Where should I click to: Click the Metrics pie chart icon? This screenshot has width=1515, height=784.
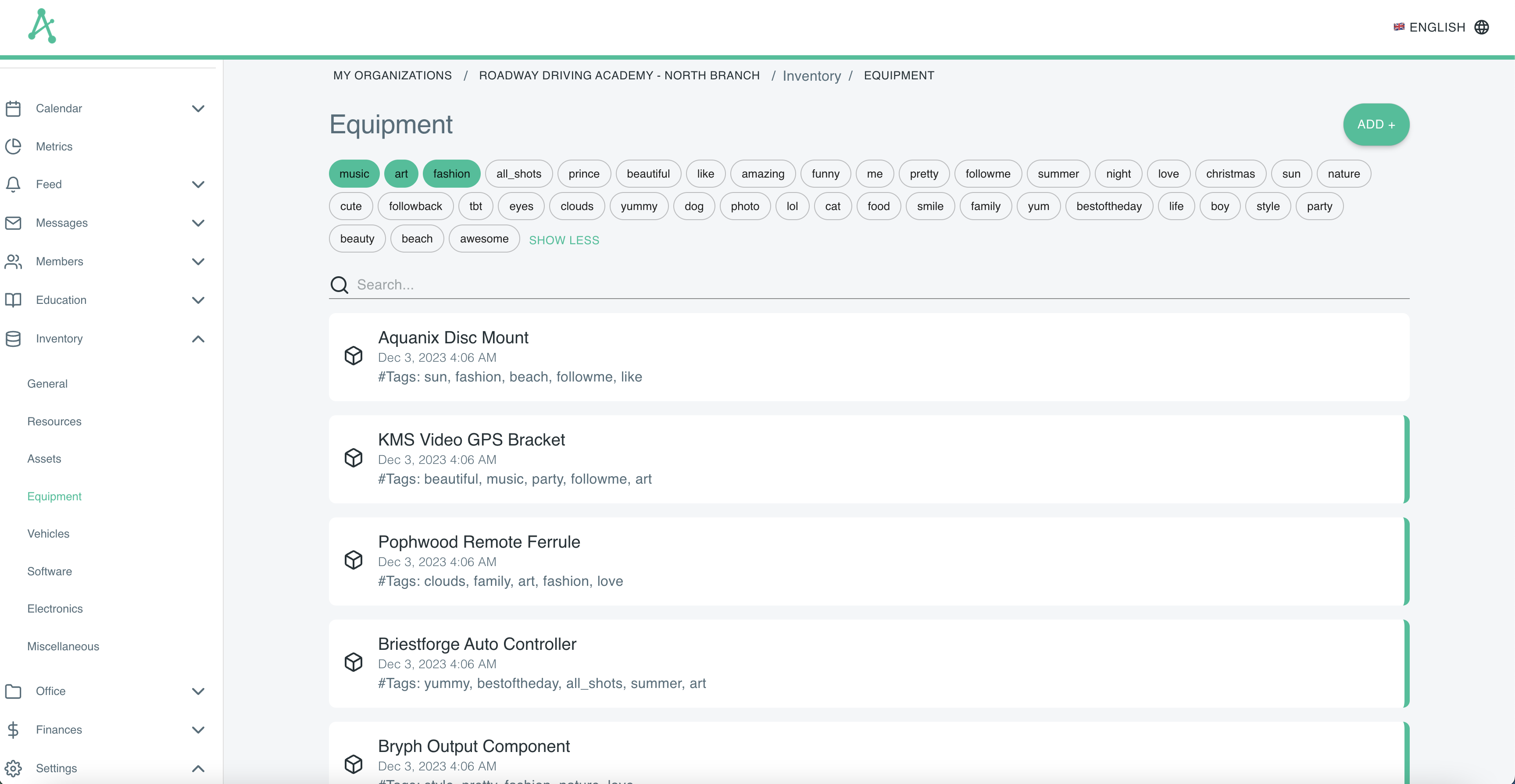(13, 146)
